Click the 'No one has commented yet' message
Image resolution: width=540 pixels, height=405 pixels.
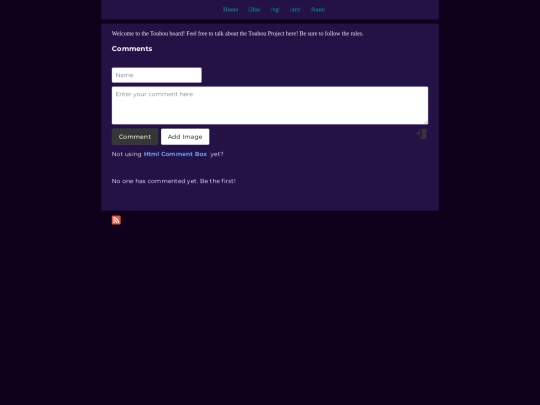[x=174, y=181]
